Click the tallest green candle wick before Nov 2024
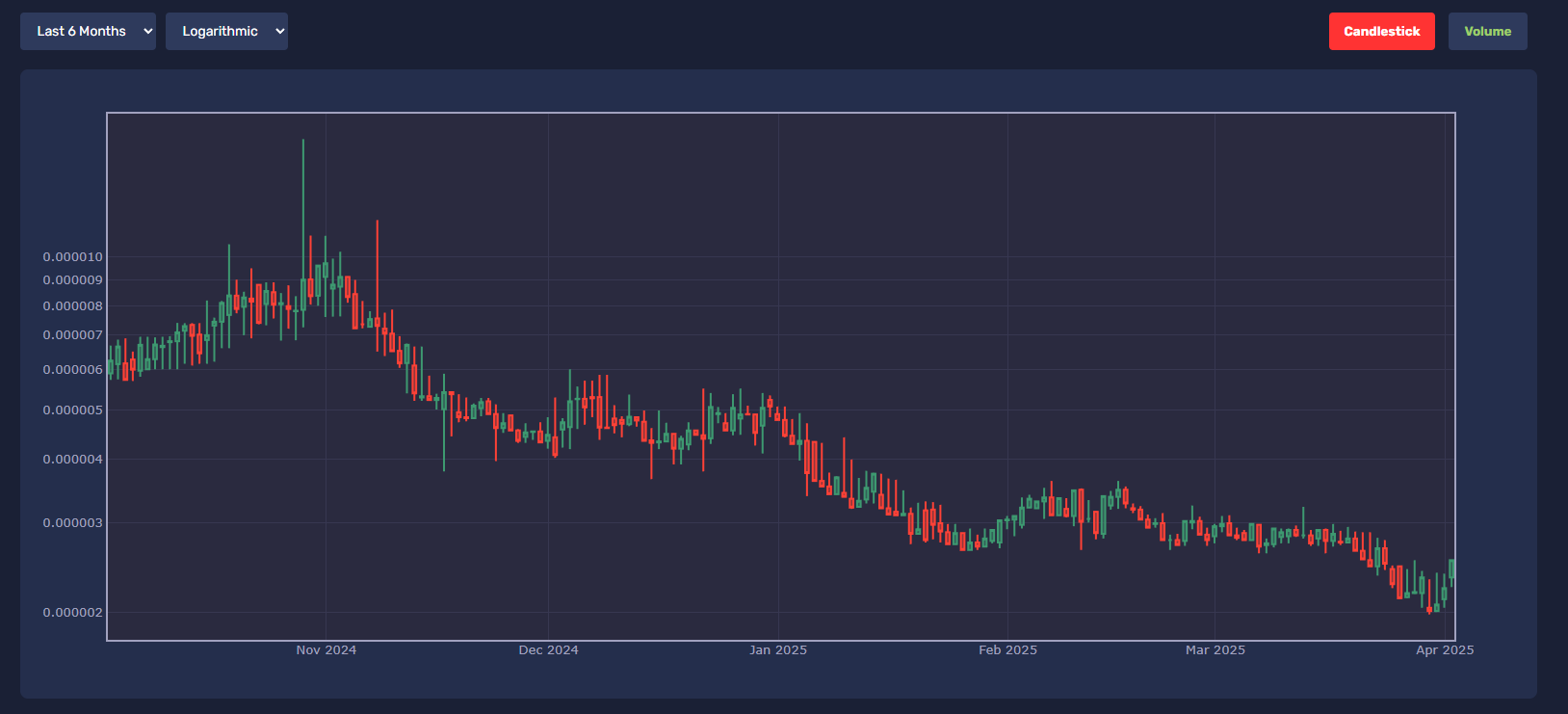The image size is (1568, 714). coord(303,231)
